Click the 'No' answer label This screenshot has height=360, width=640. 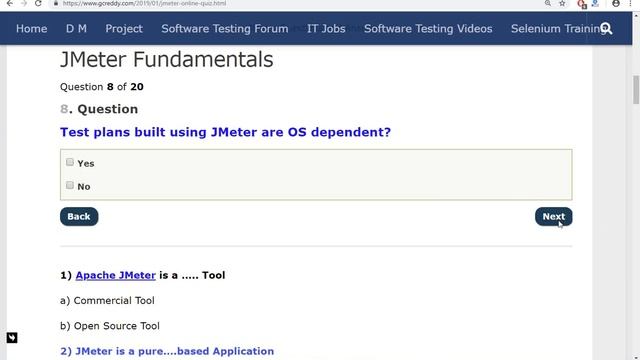click(84, 187)
